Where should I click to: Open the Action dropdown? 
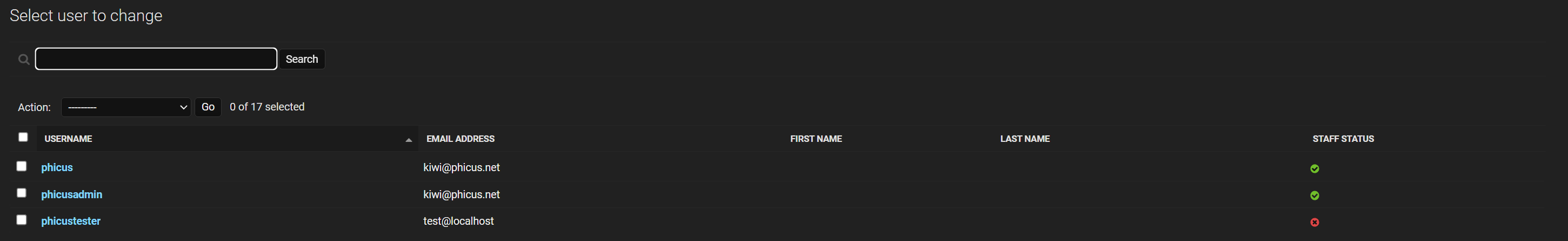[x=126, y=107]
